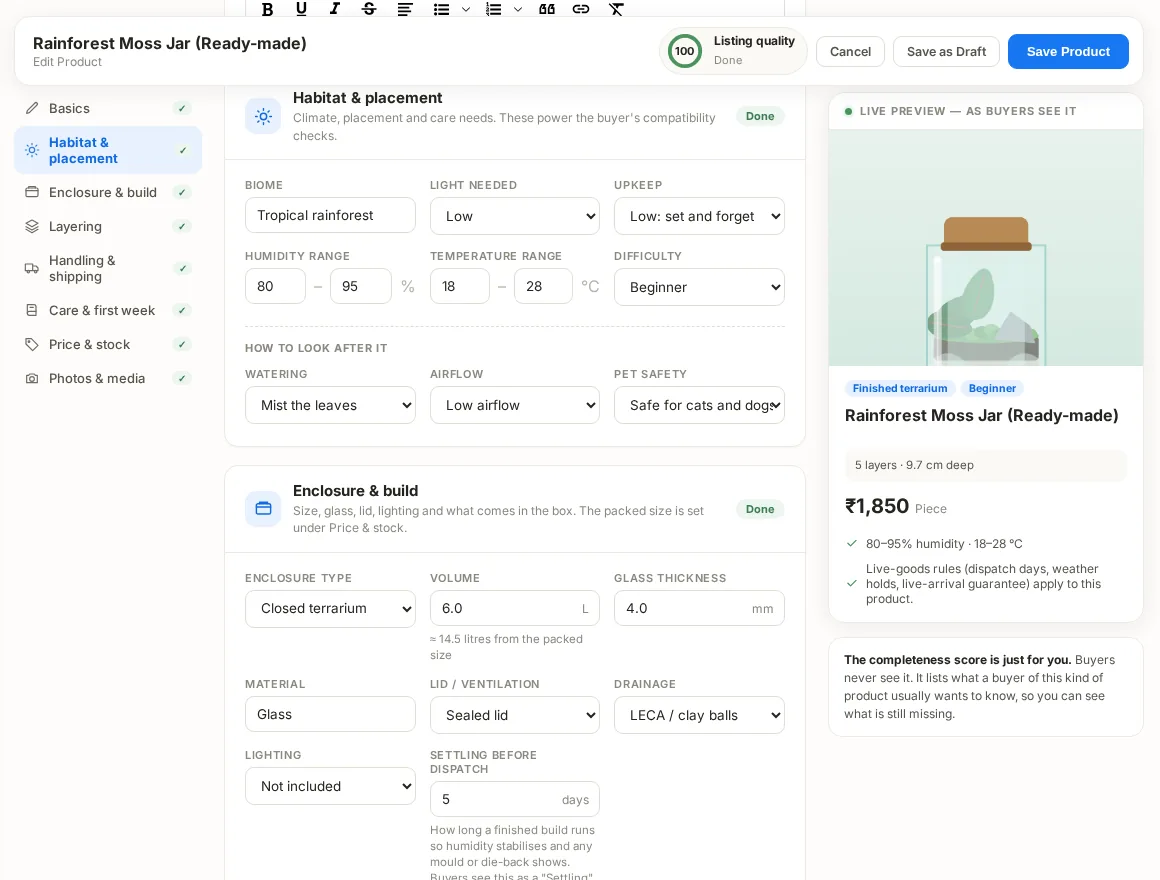Screen dimensions: 1160x880
Task: Click the terrarium preview image
Action: 985,248
